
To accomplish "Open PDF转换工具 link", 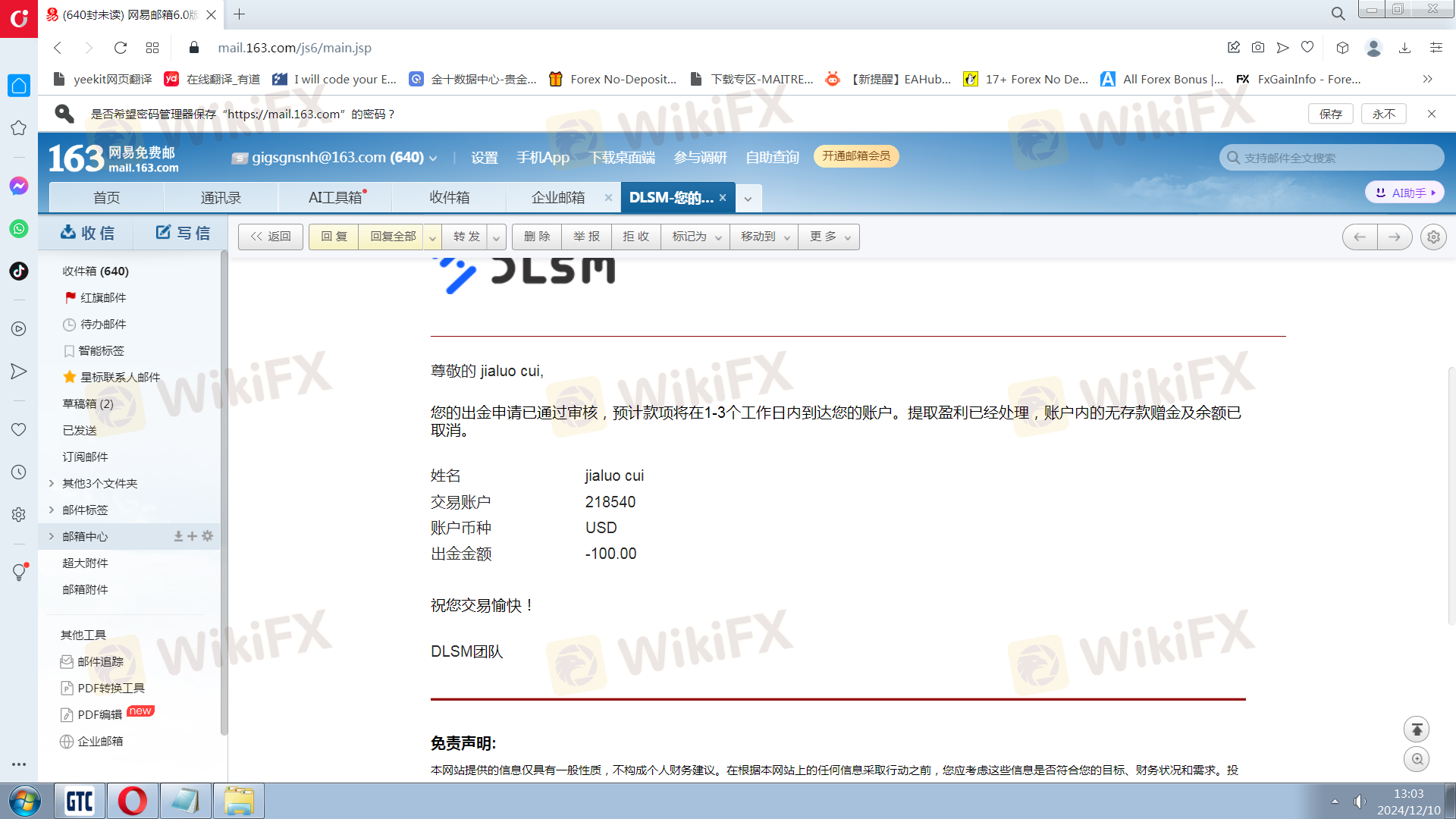I will [111, 688].
